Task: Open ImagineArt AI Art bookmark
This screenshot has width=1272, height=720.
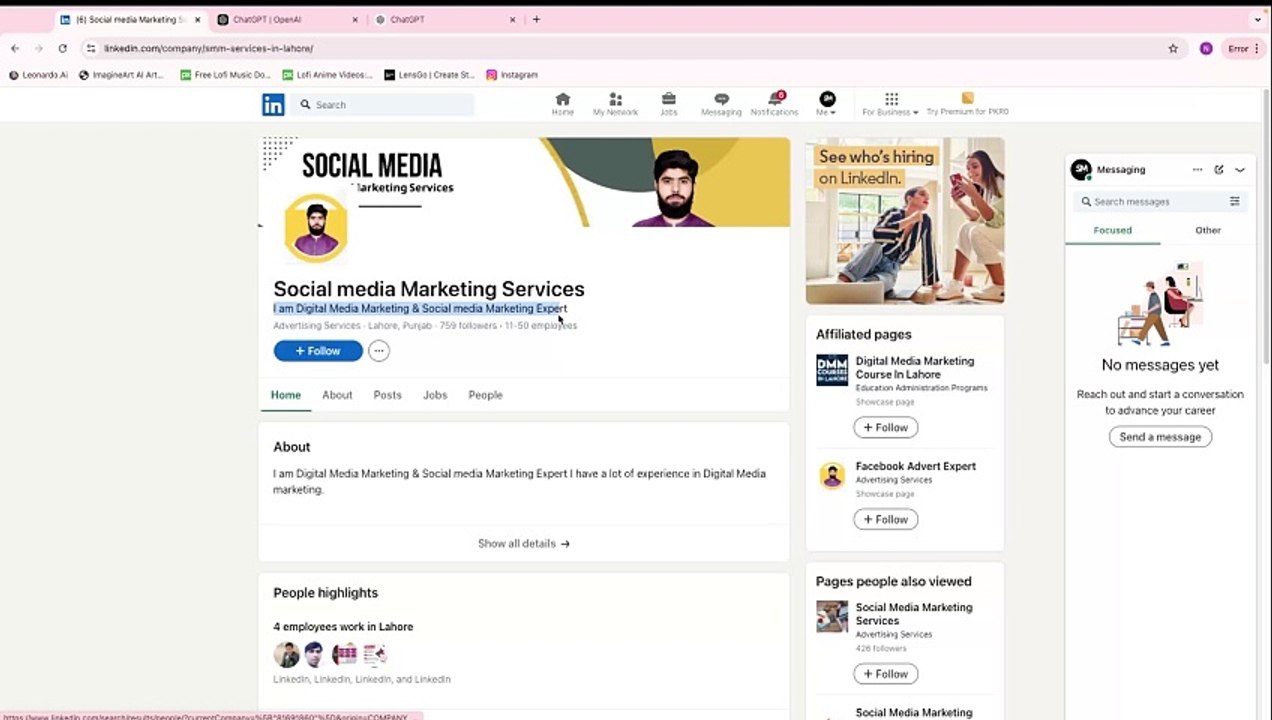Action: [122, 75]
